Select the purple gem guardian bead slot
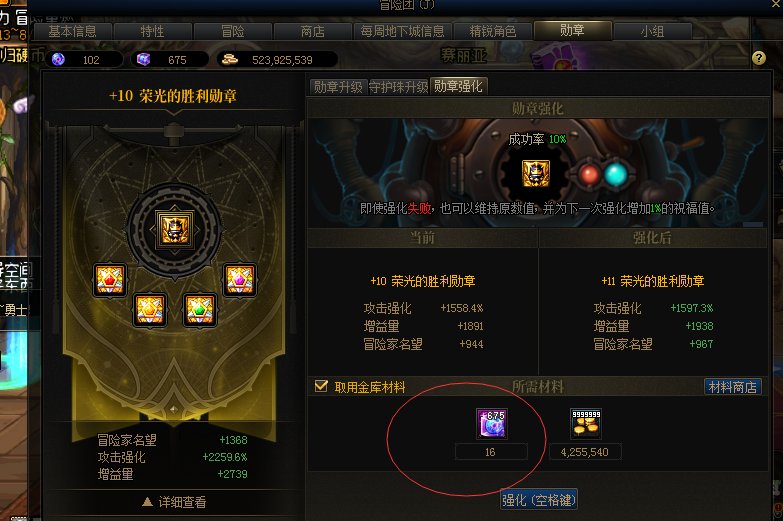 click(x=240, y=280)
